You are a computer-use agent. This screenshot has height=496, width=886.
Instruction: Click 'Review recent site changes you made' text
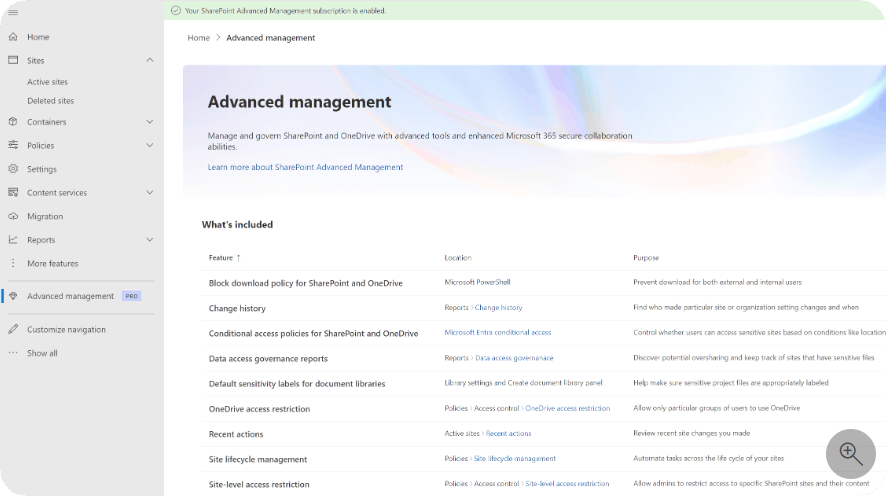point(692,433)
